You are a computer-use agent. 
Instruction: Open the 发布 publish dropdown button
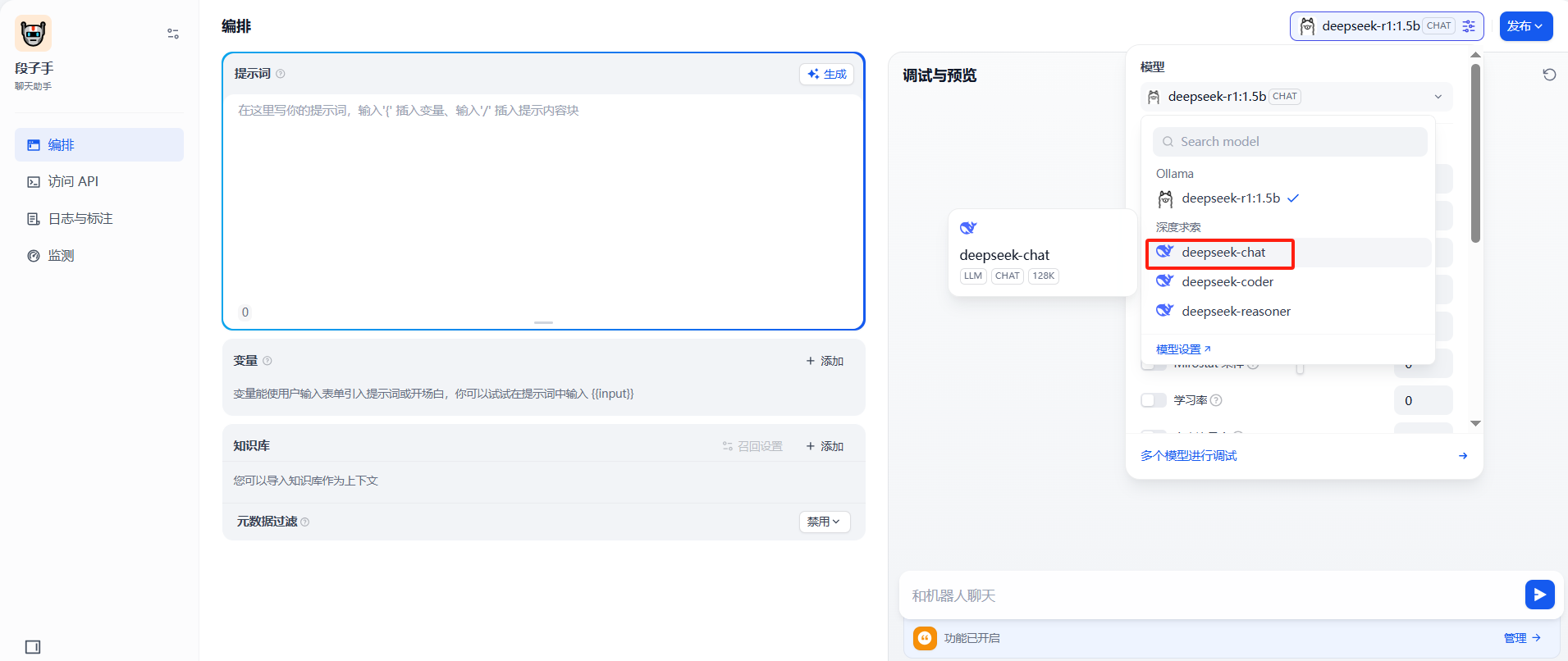pyautogui.click(x=1526, y=26)
